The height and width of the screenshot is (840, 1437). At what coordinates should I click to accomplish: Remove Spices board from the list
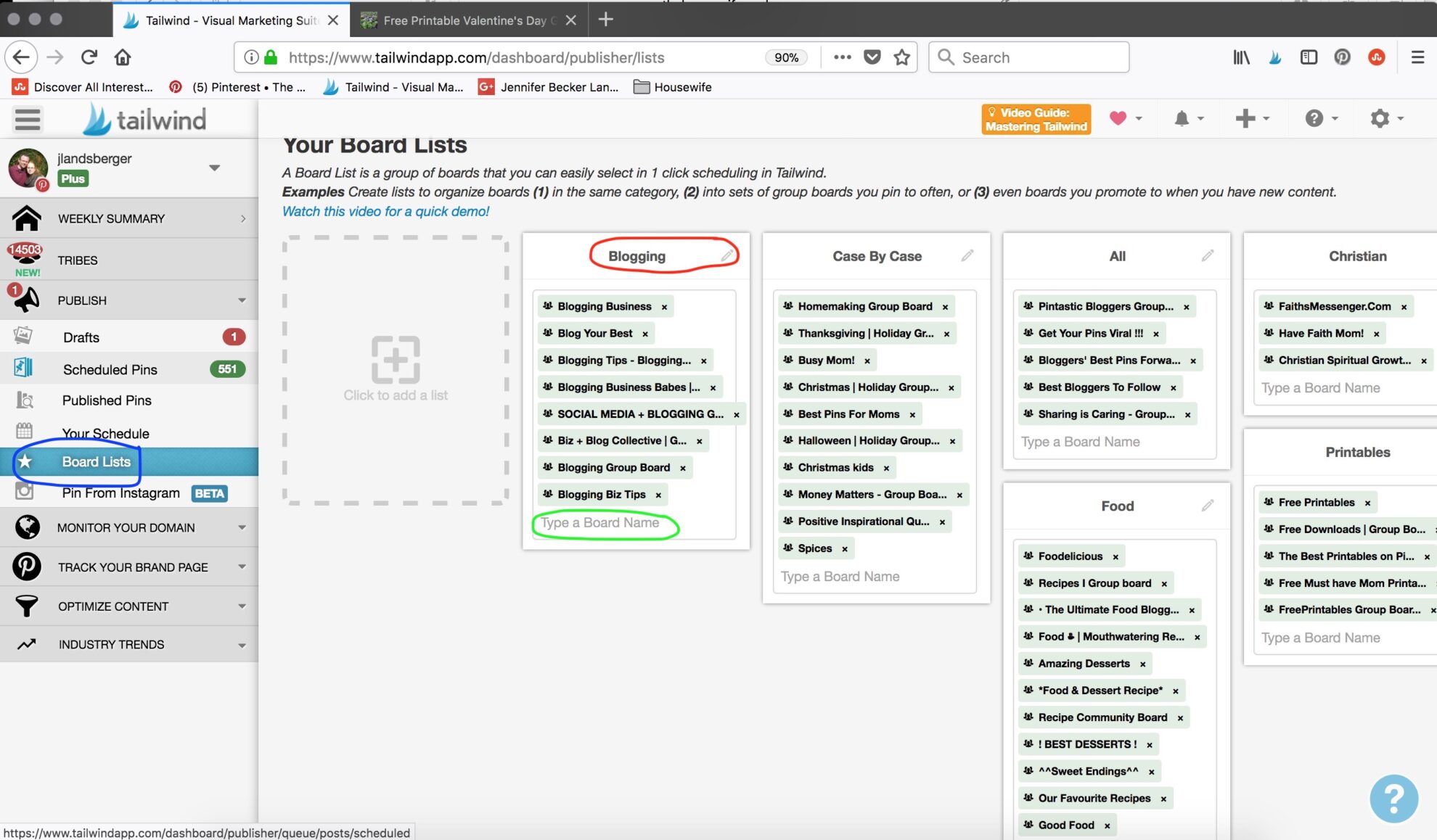click(x=845, y=549)
